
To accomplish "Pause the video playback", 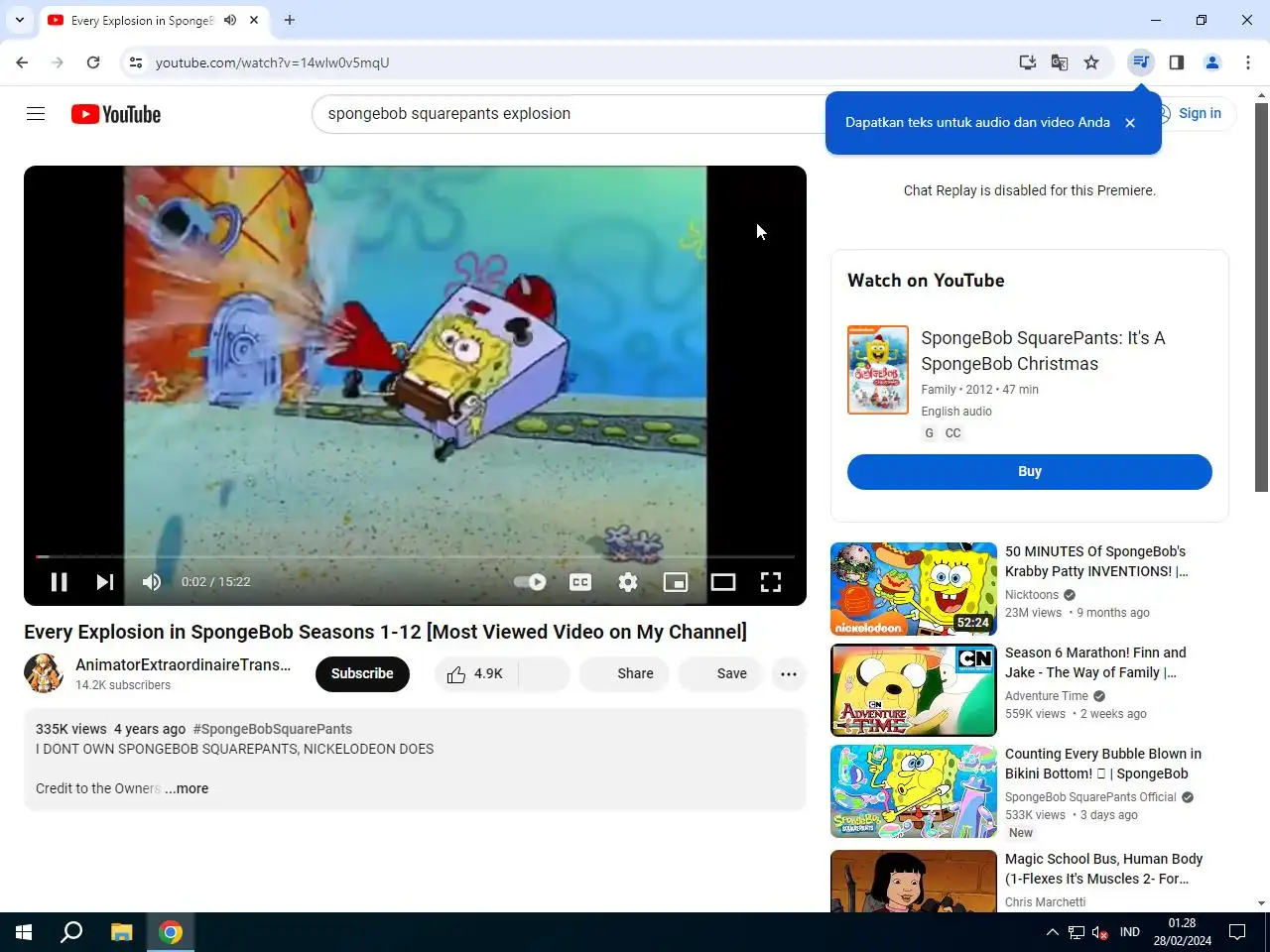I will [x=59, y=582].
